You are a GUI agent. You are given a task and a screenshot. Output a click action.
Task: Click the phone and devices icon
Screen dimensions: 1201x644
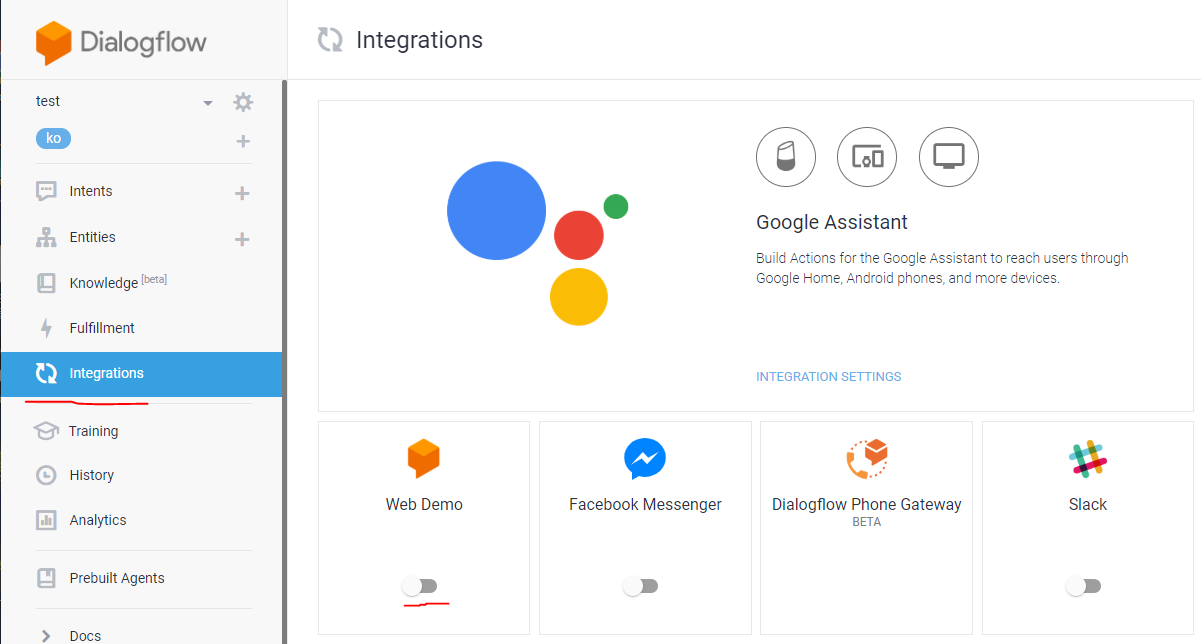[x=867, y=157]
